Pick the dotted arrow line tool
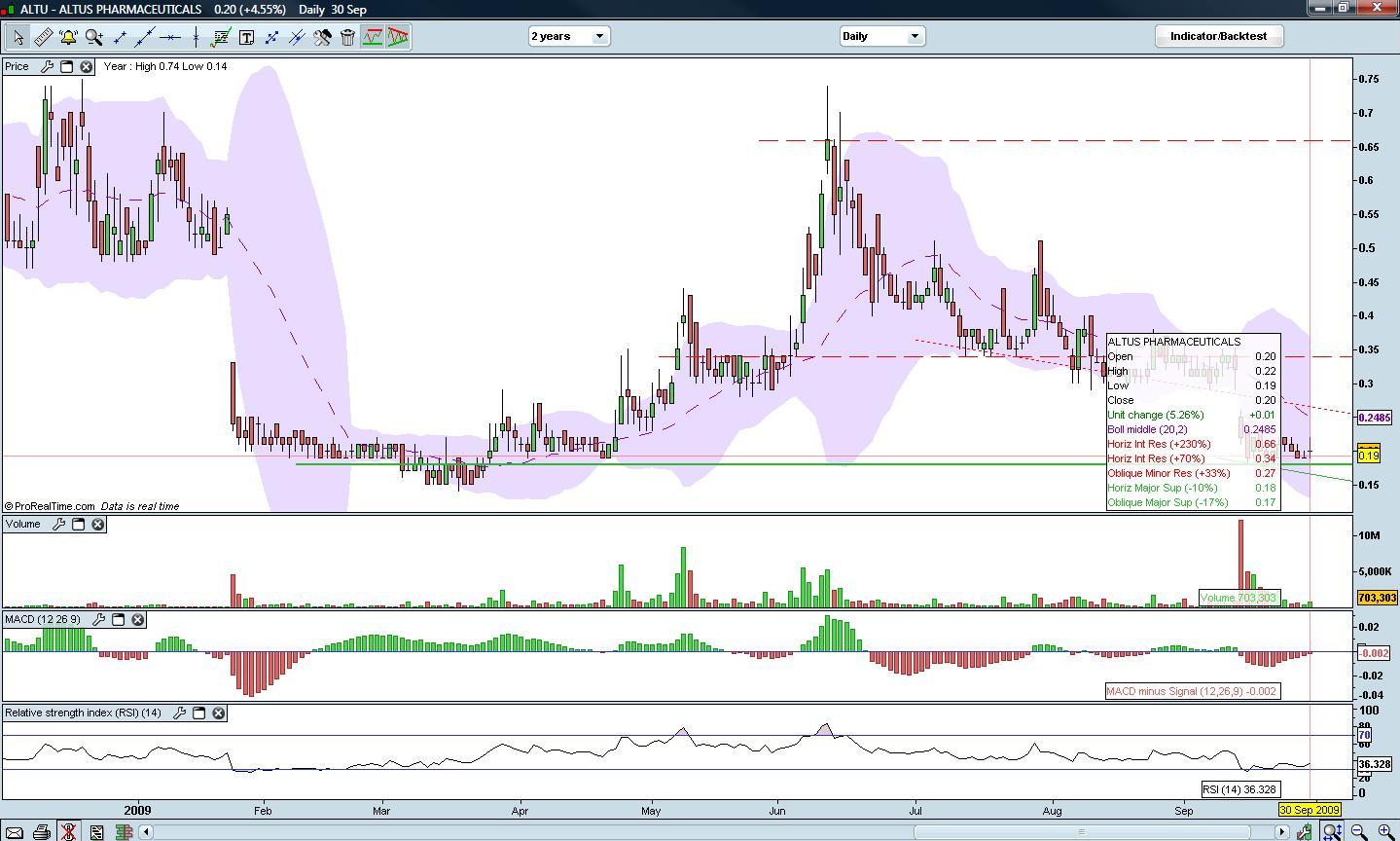Image resolution: width=1400 pixels, height=841 pixels. coord(271,37)
